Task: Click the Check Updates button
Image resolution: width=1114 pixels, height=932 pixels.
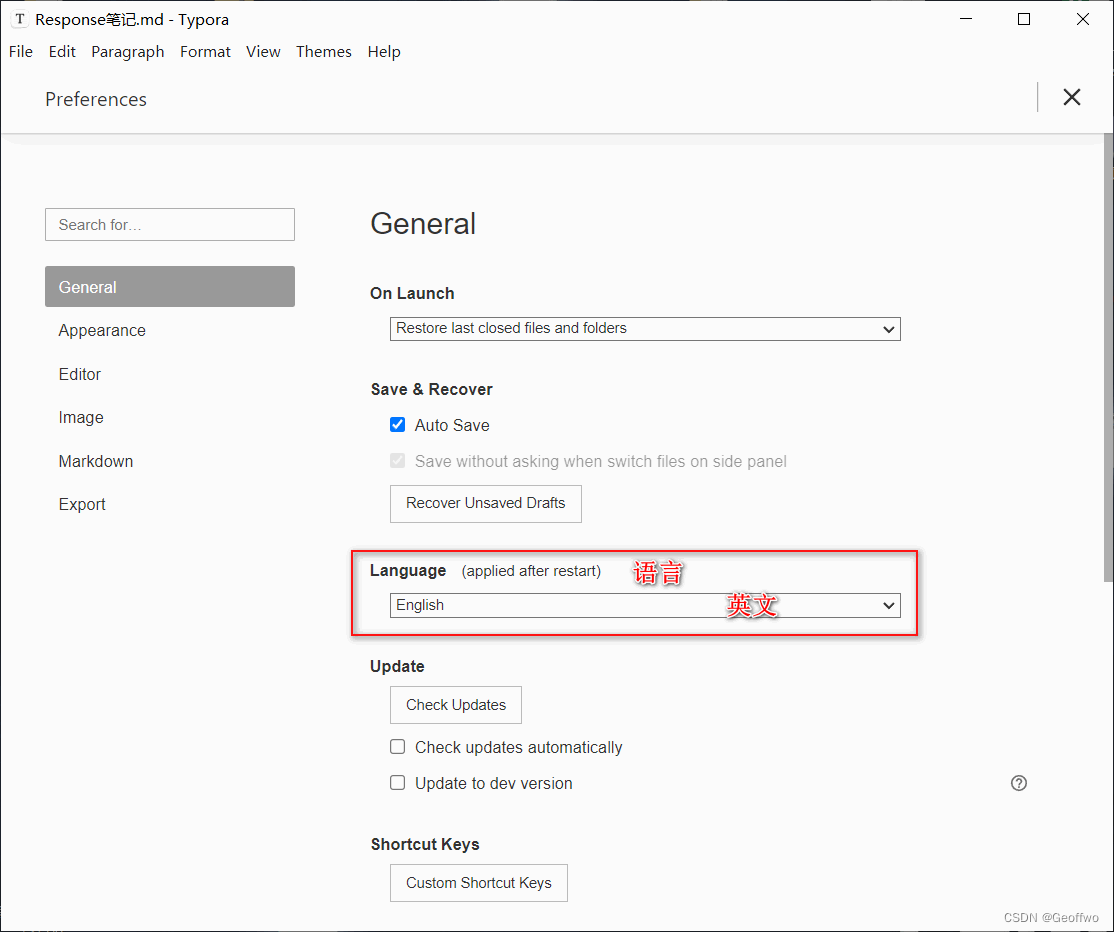Action: click(455, 705)
